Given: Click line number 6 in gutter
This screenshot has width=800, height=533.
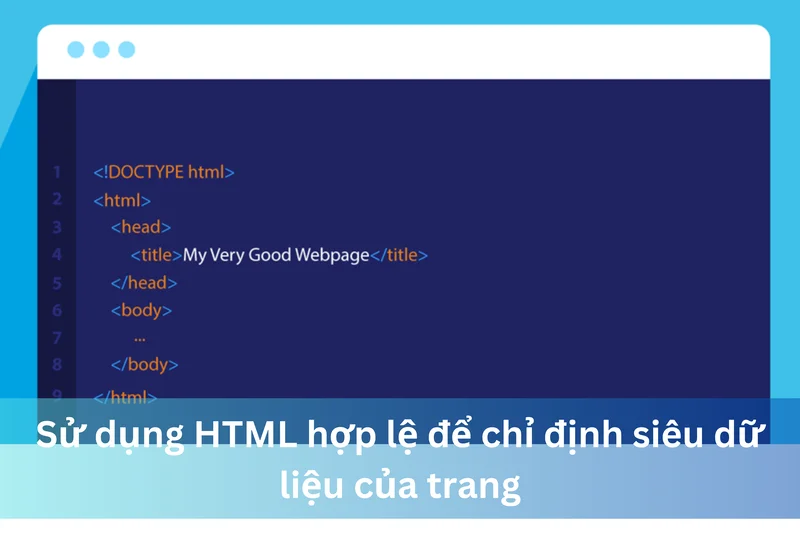Looking at the screenshot, I should (57, 310).
